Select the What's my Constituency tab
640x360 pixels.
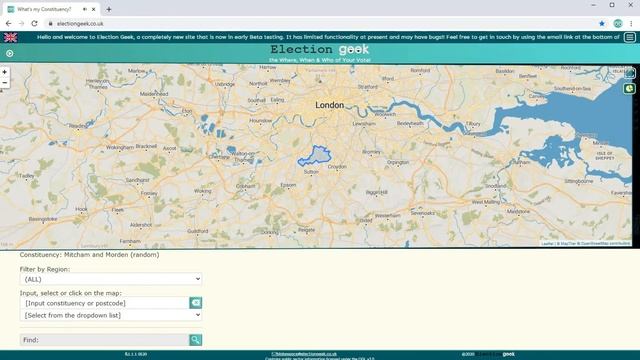[51, 9]
